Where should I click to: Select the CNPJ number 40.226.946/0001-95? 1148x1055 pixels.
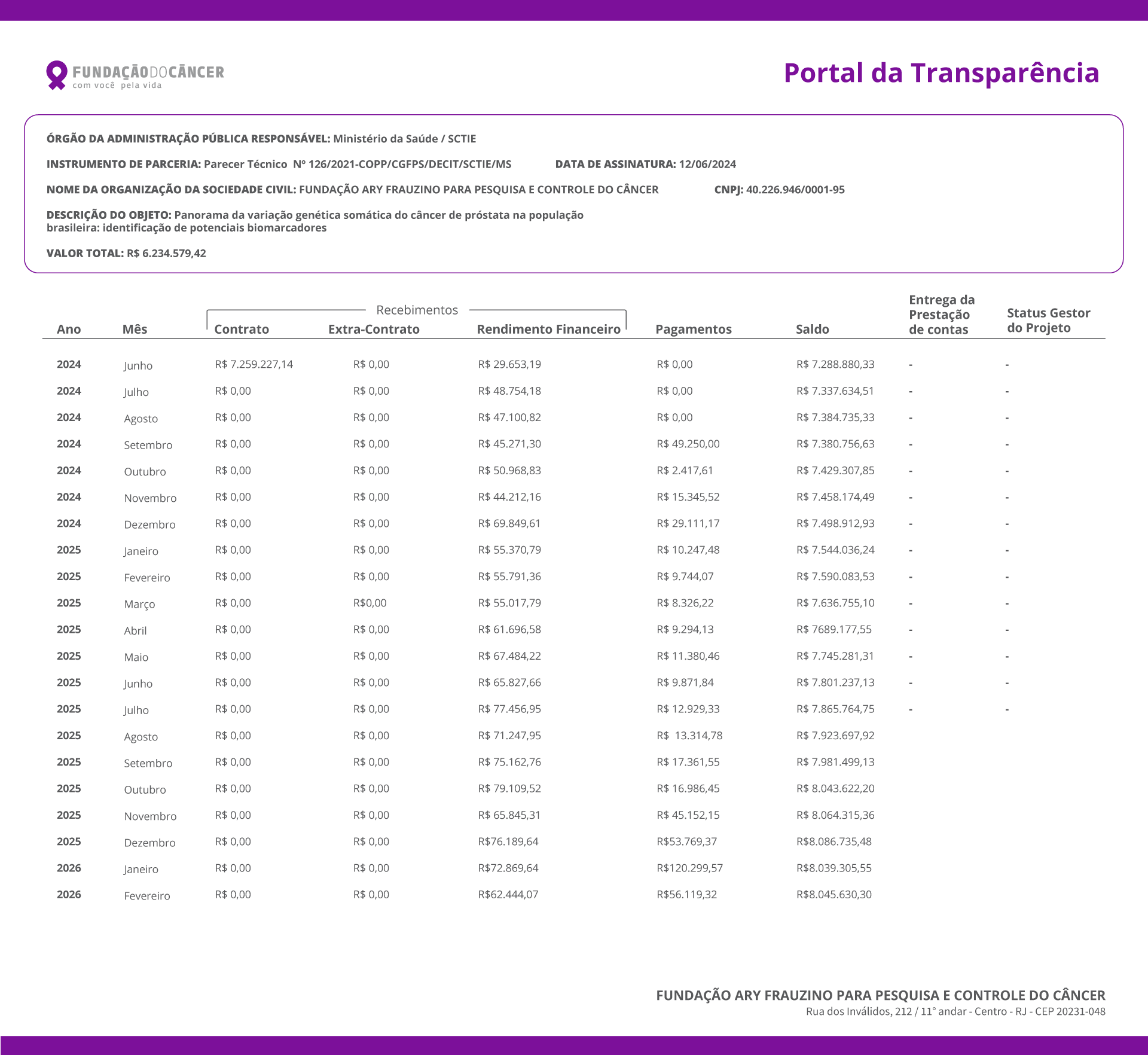tap(795, 190)
